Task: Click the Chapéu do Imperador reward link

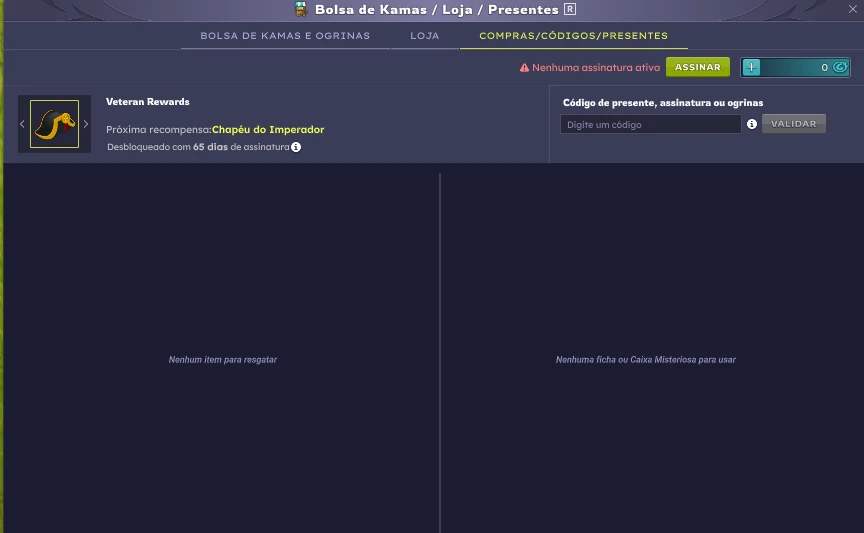Action: (268, 130)
